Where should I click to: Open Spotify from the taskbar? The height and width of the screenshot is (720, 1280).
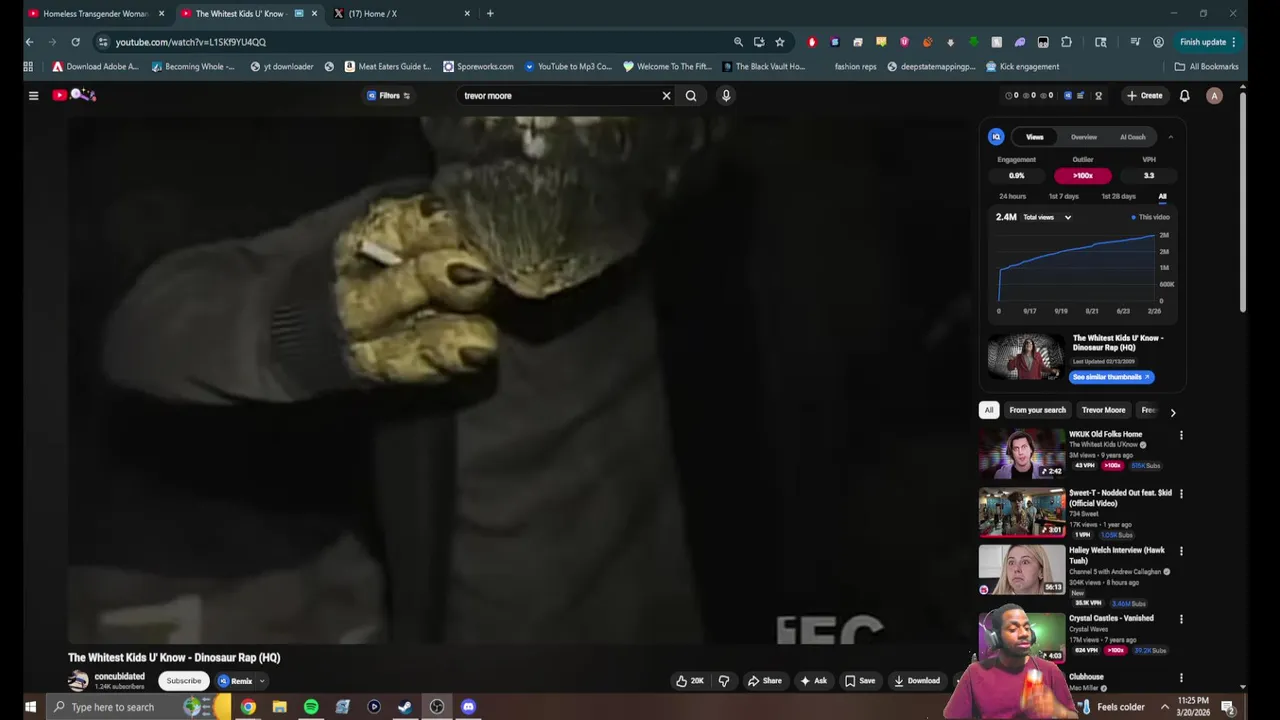pos(311,707)
